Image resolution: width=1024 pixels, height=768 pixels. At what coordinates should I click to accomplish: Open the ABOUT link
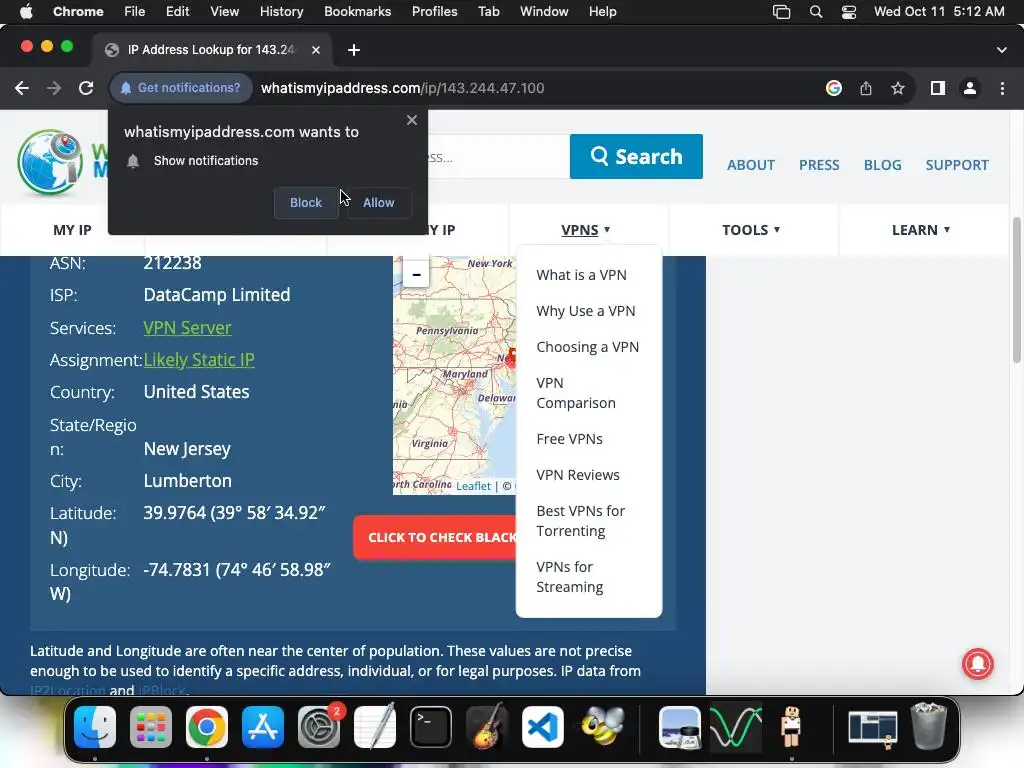coord(751,165)
